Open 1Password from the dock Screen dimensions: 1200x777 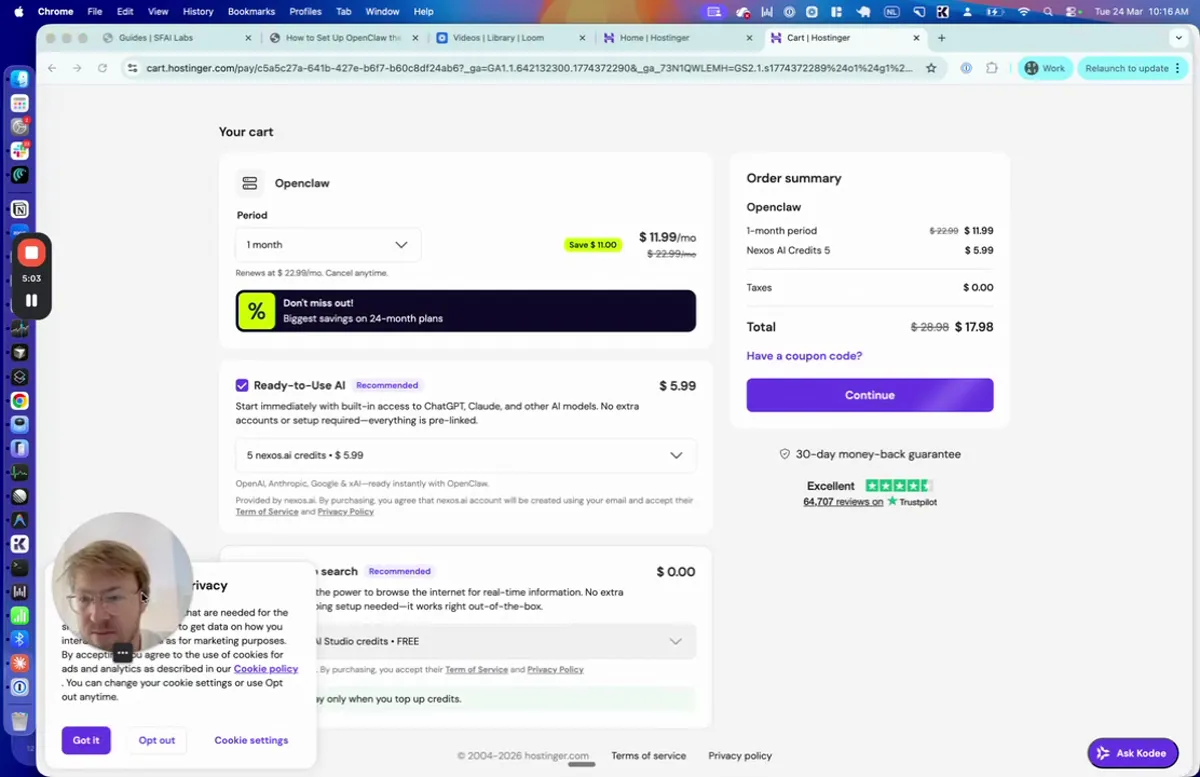pyautogui.click(x=19, y=687)
